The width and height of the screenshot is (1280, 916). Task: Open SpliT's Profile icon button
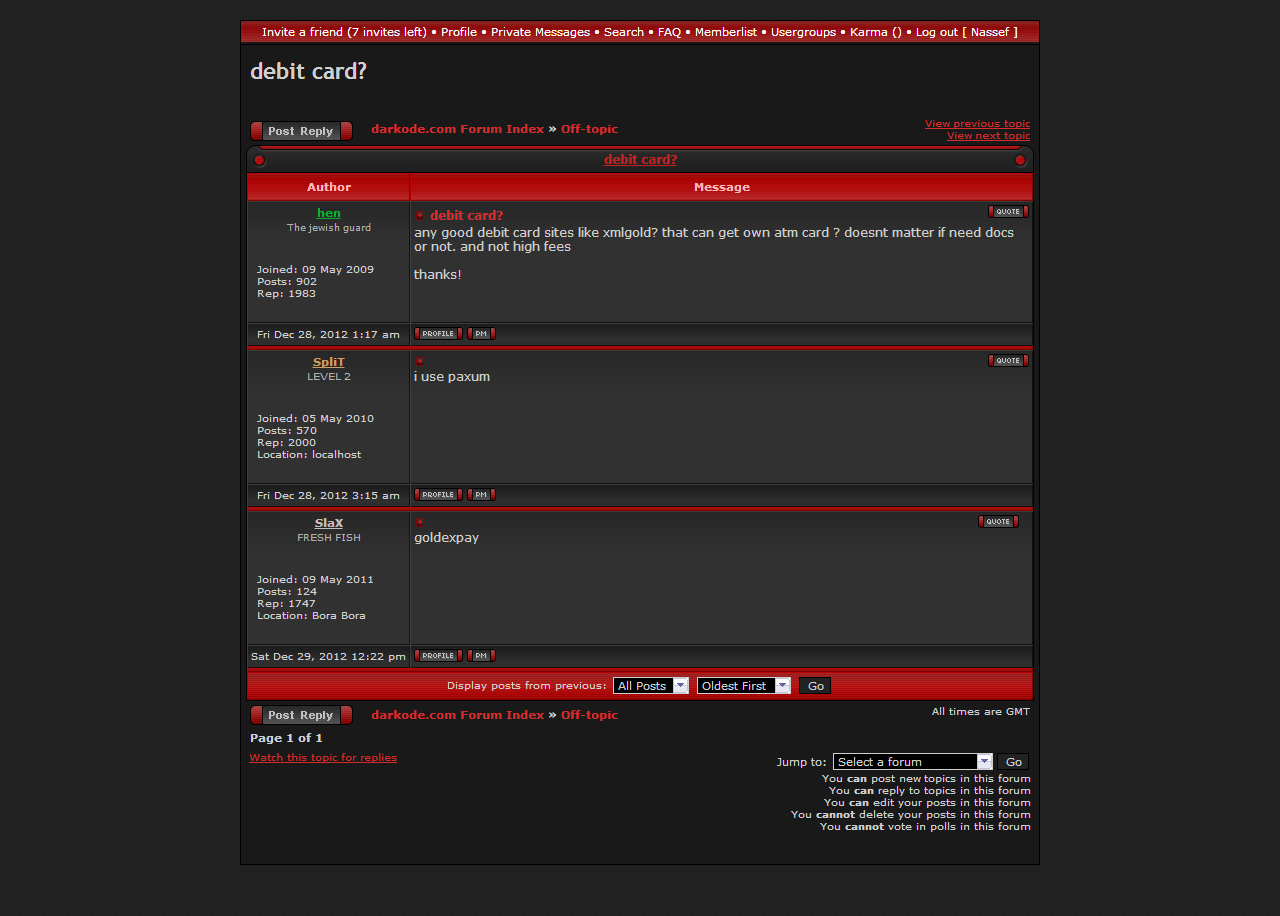pos(438,495)
